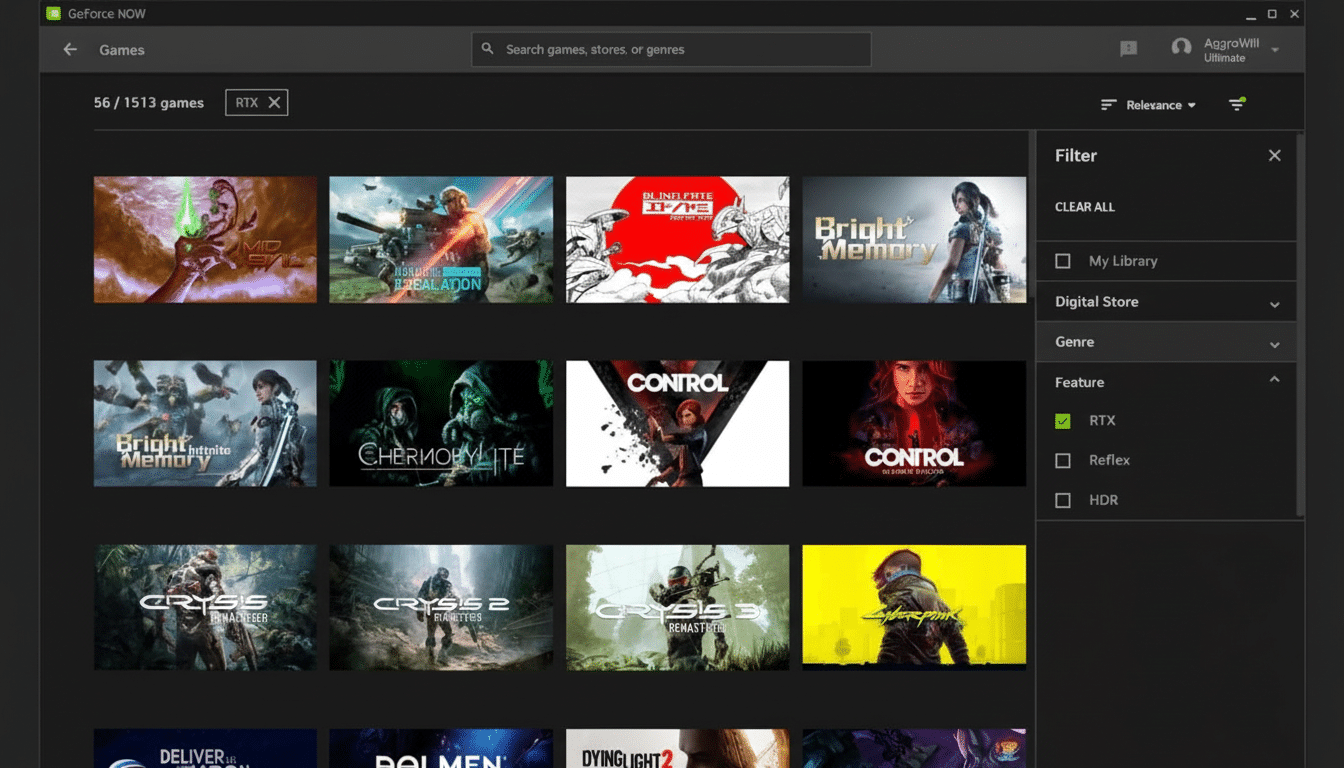Open the Cyberpunk 2077 game thumbnail
1344x768 pixels.
point(913,607)
